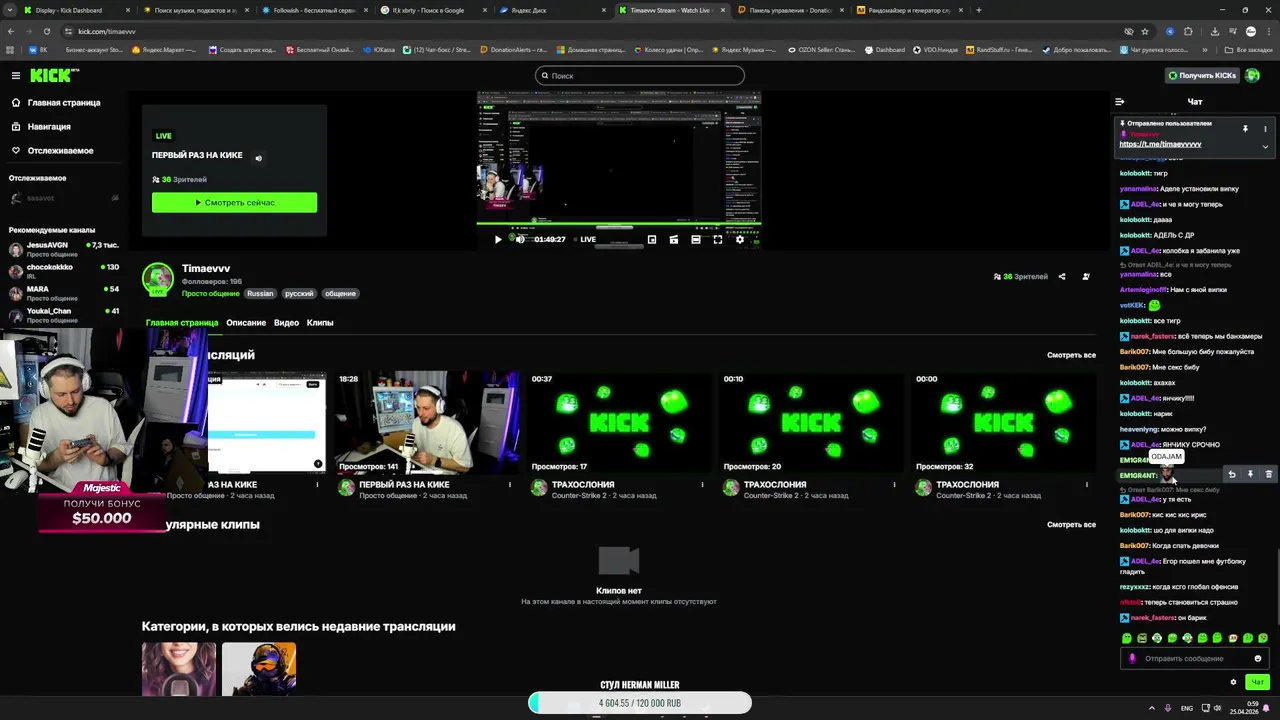Bookmark this page with star icon
Viewport: 1280px width, 720px height.
pyautogui.click(x=1145, y=31)
